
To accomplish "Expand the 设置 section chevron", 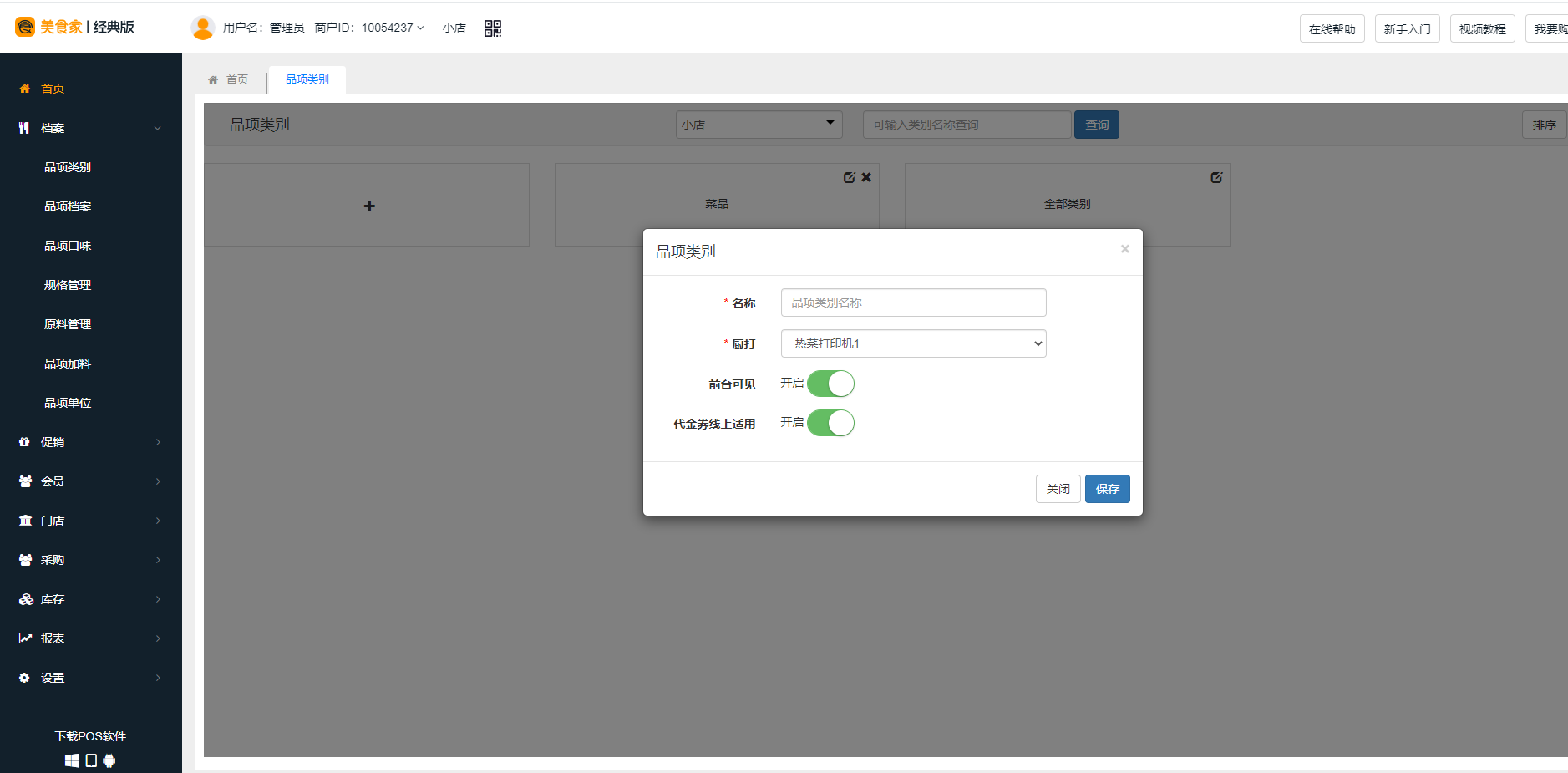I will point(158,678).
